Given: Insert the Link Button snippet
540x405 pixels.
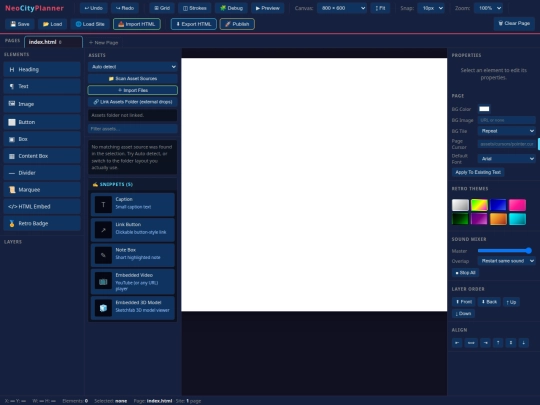Looking at the screenshot, I should coord(133,230).
